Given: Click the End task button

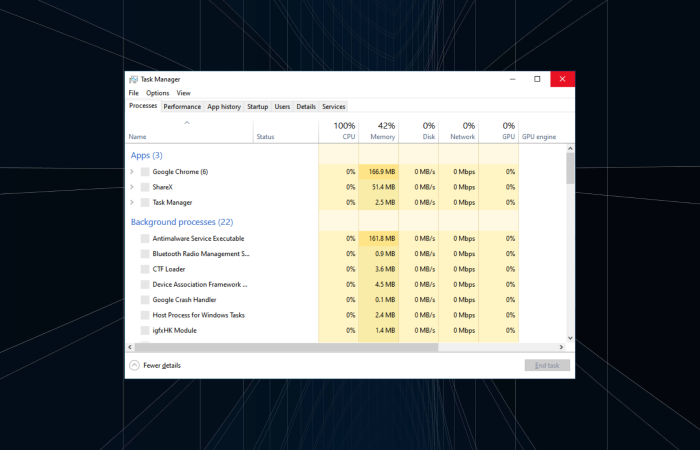Looking at the screenshot, I should pos(547,365).
